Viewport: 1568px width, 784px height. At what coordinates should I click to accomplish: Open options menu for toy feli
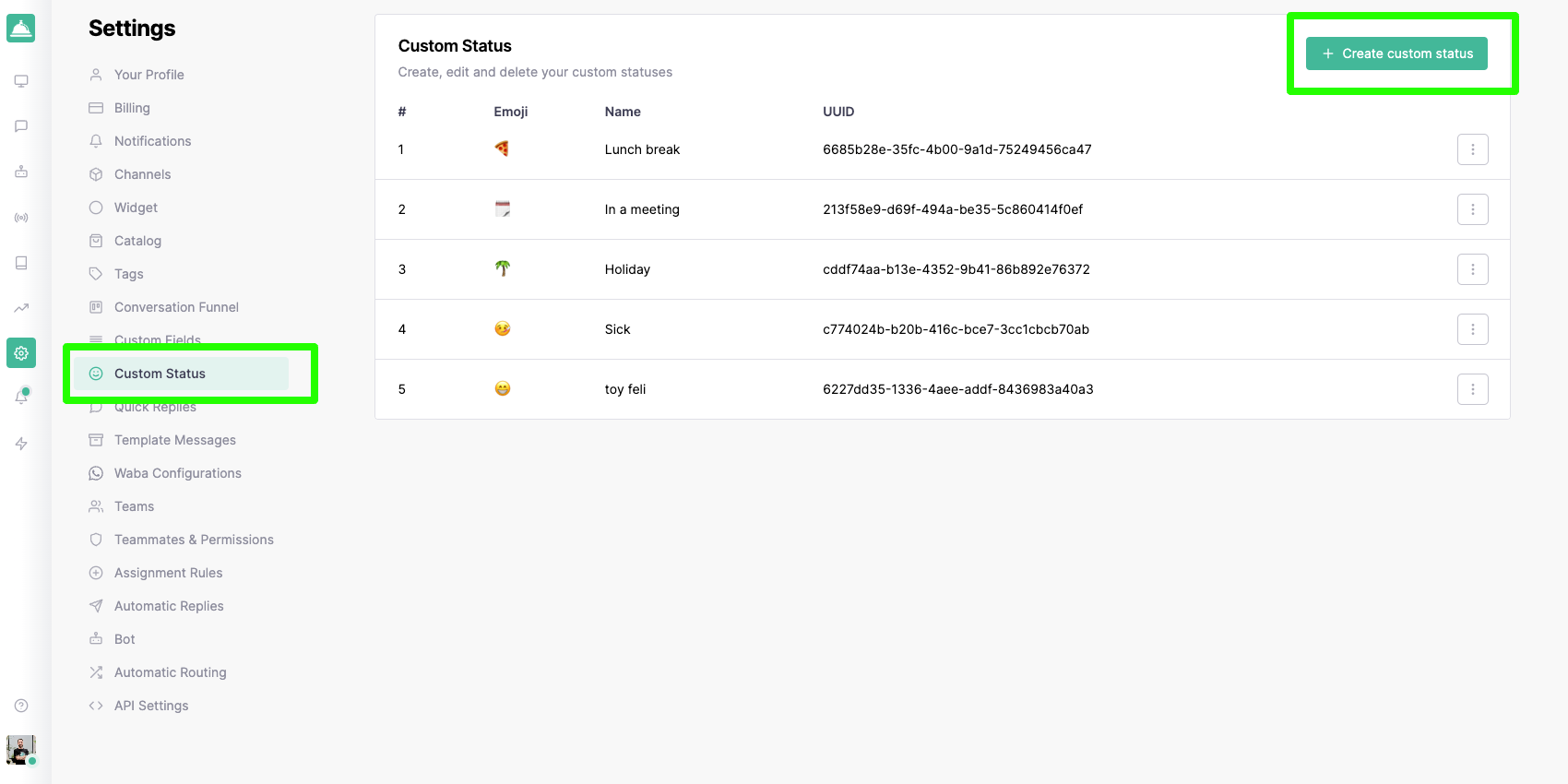click(x=1472, y=389)
